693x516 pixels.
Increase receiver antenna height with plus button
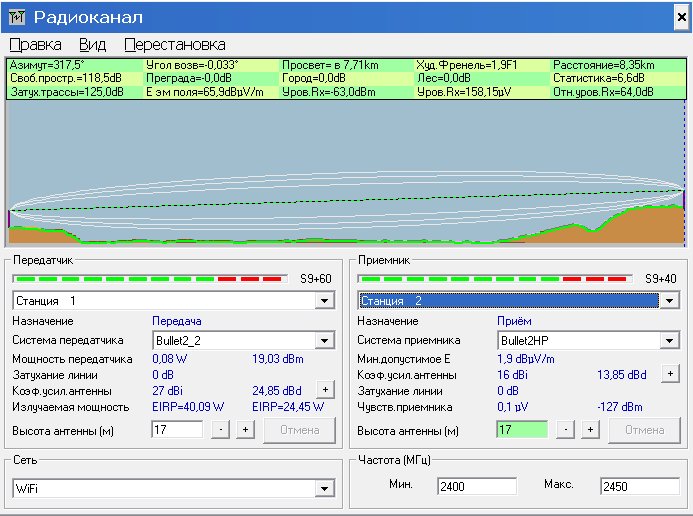tap(589, 430)
